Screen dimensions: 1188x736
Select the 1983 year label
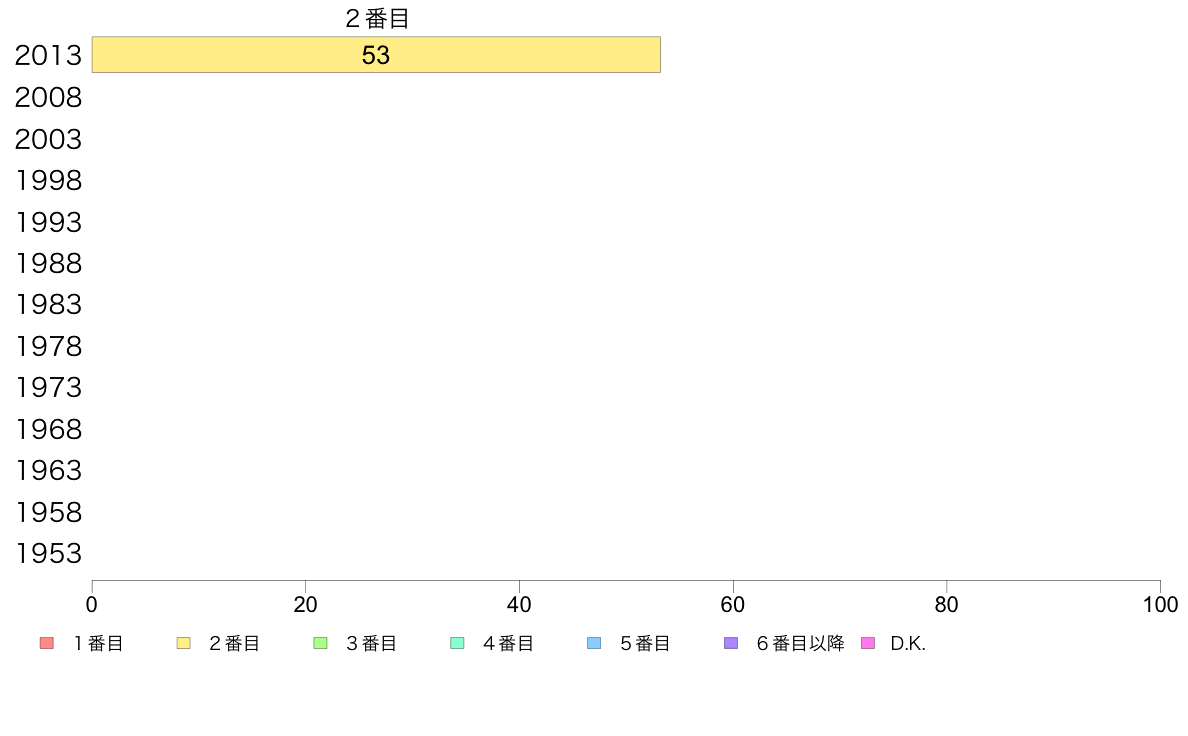click(48, 305)
